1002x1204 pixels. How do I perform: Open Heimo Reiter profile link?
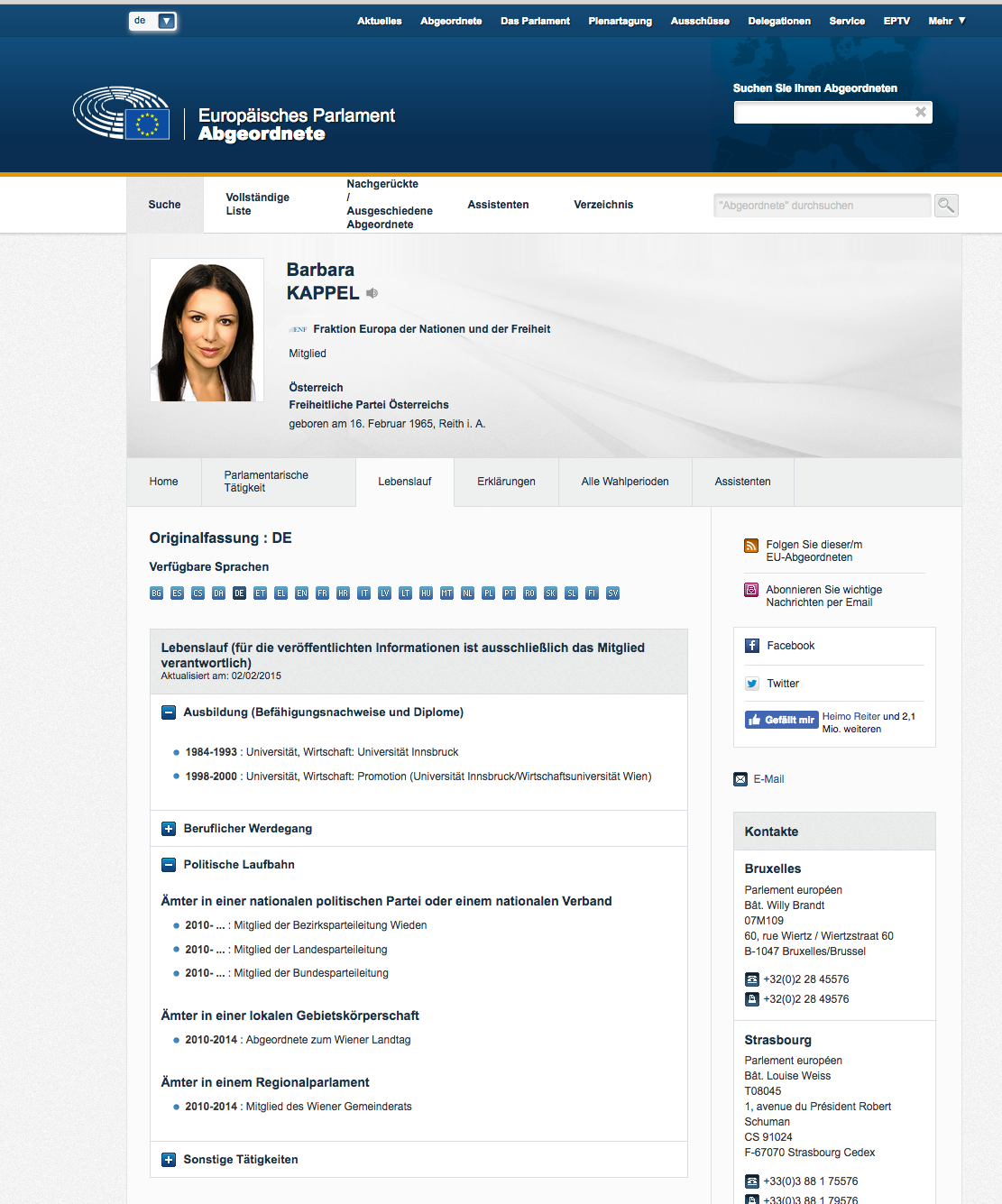tap(851, 717)
